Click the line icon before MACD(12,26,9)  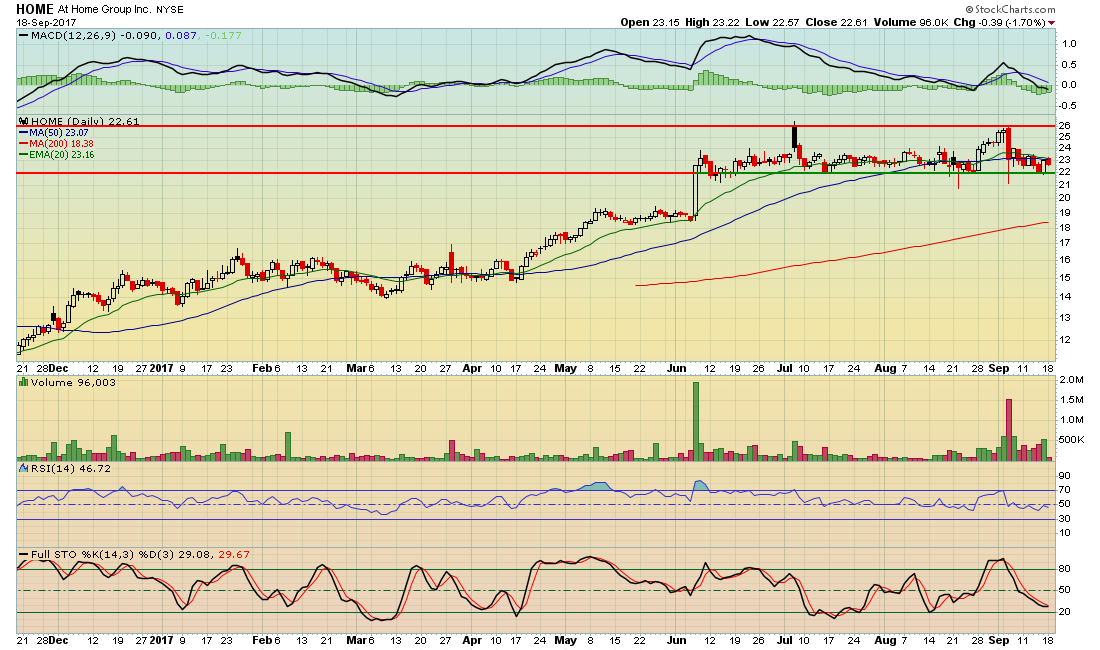pyautogui.click(x=24, y=36)
